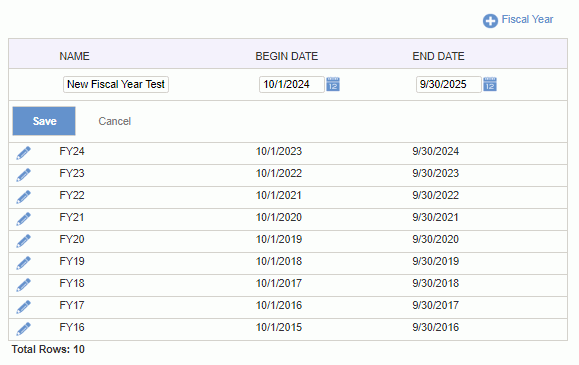This screenshot has width=579, height=365.
Task: Open the Begin Date calendar picker
Action: [333, 84]
